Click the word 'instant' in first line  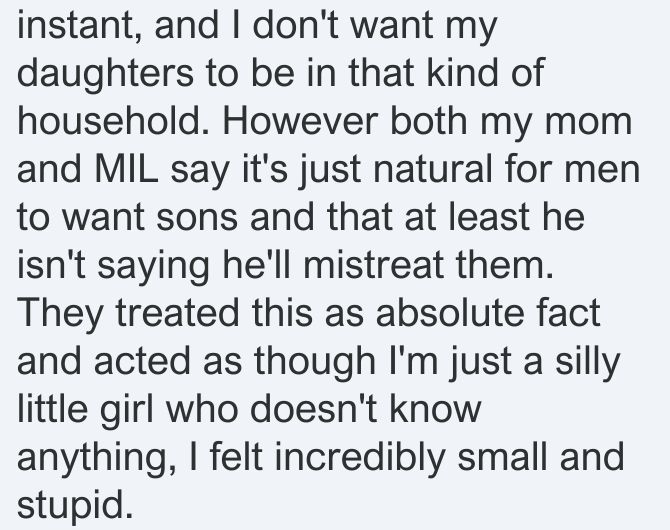pos(76,25)
